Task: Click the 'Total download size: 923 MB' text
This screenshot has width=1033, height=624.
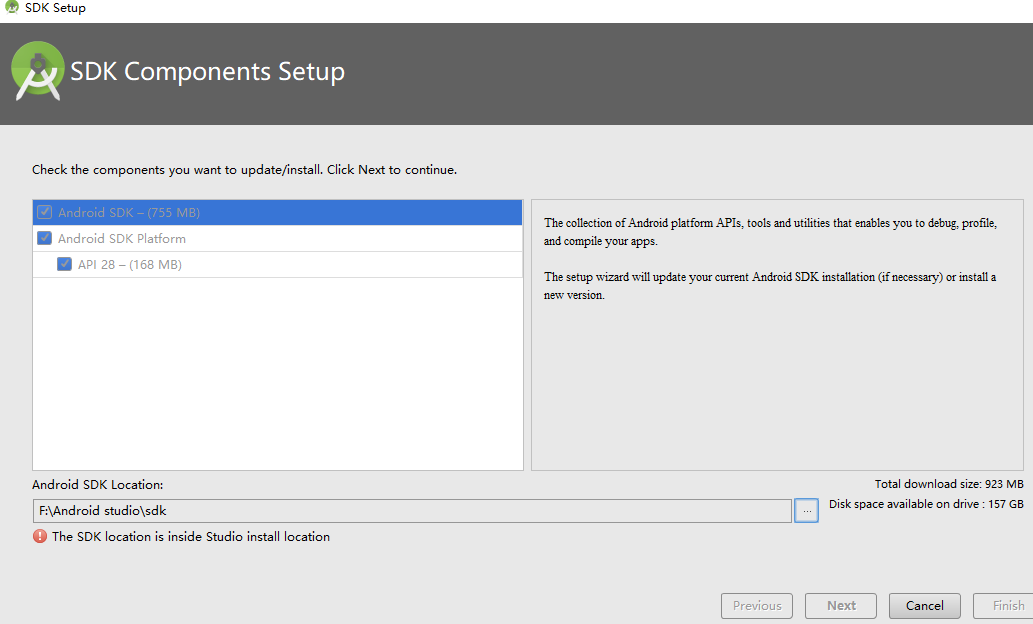Action: tap(949, 484)
